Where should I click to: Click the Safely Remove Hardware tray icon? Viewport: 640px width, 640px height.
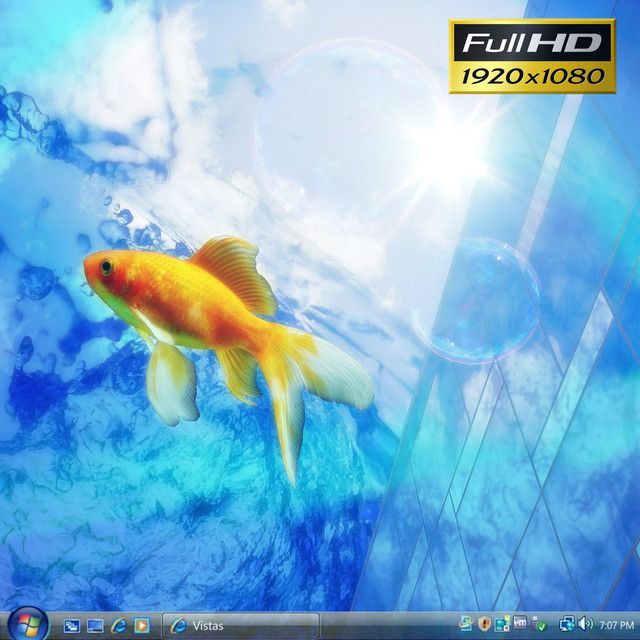(x=540, y=625)
